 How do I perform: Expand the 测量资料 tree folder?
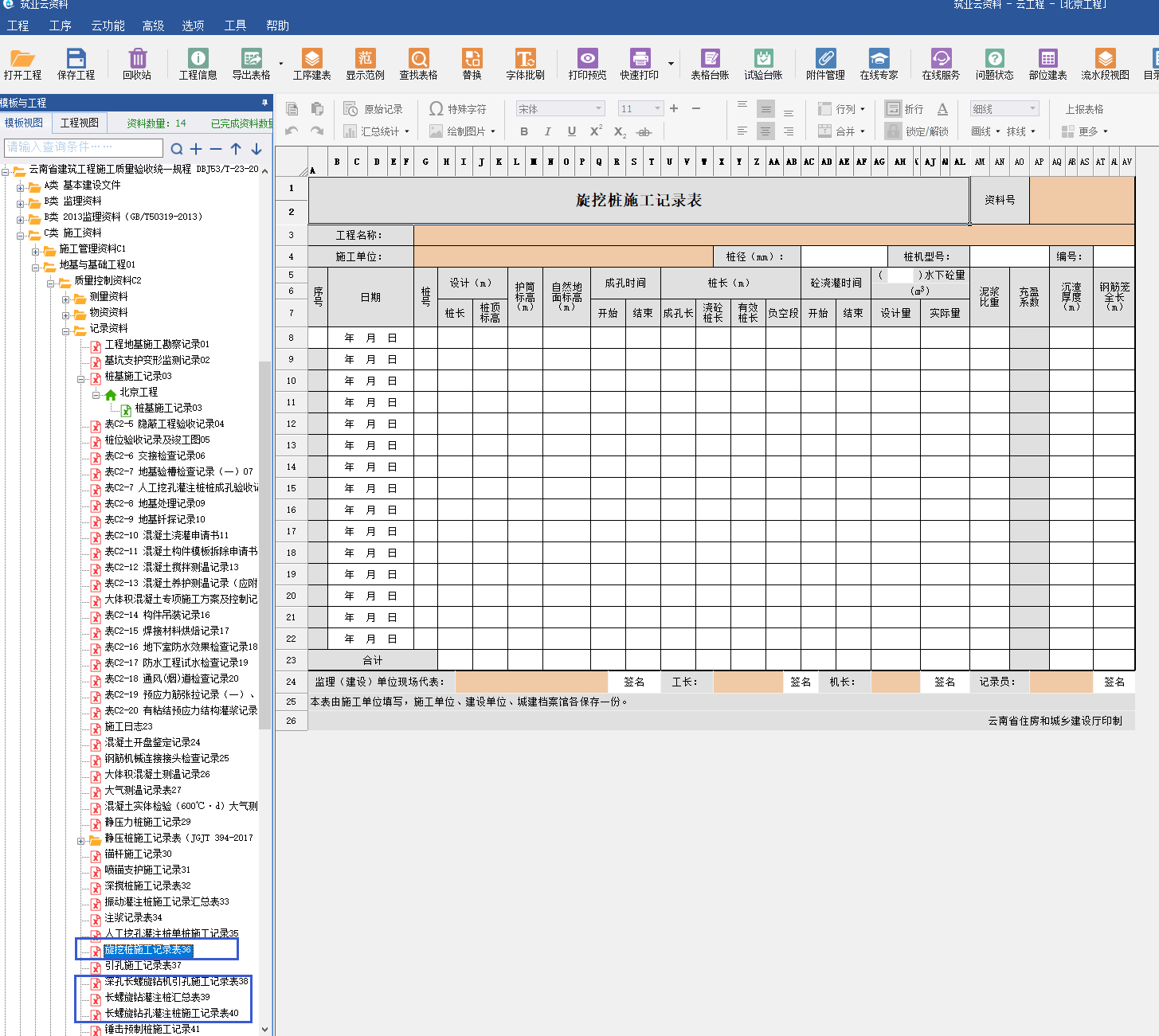[66, 298]
